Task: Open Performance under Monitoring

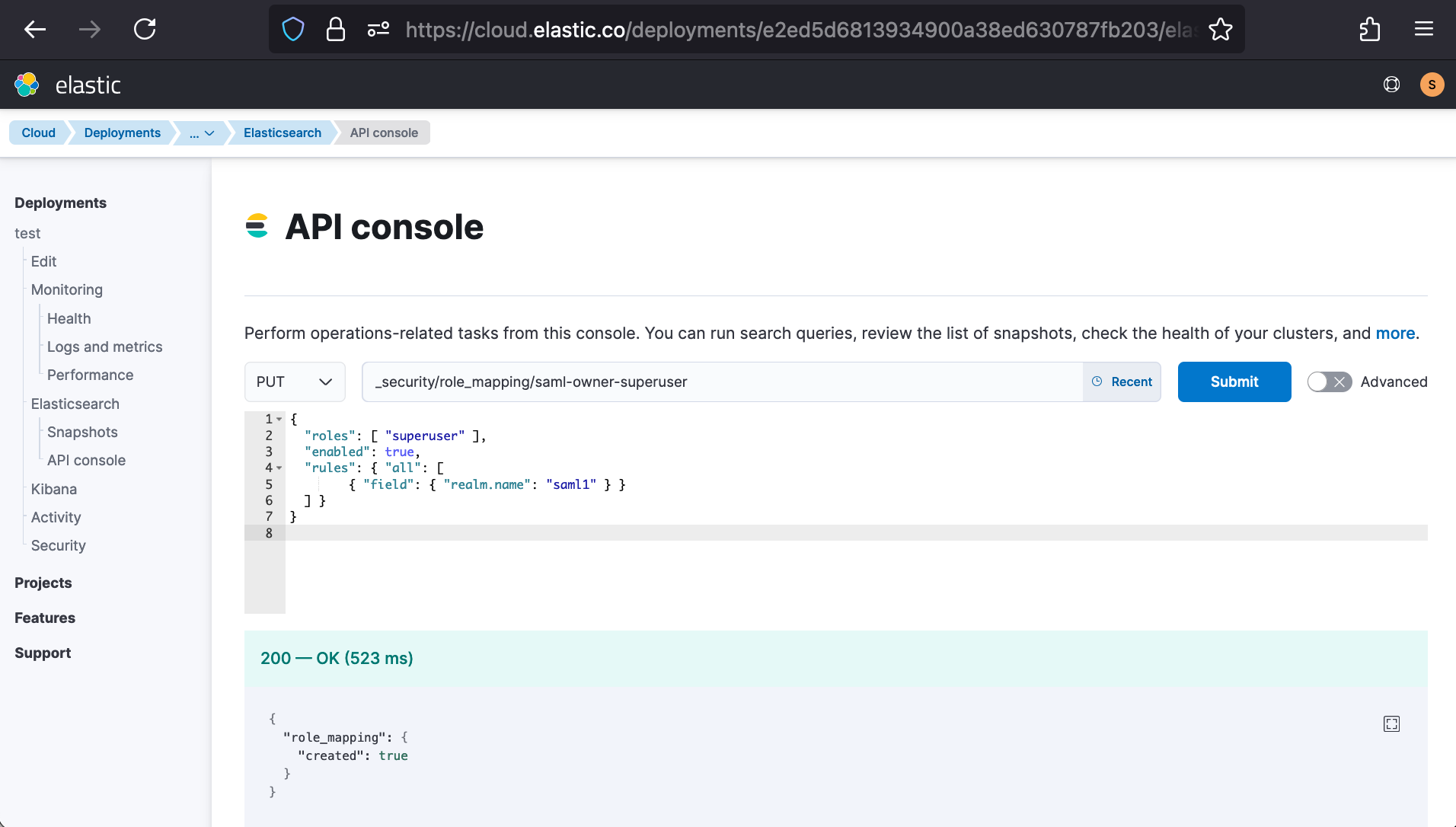Action: click(90, 375)
